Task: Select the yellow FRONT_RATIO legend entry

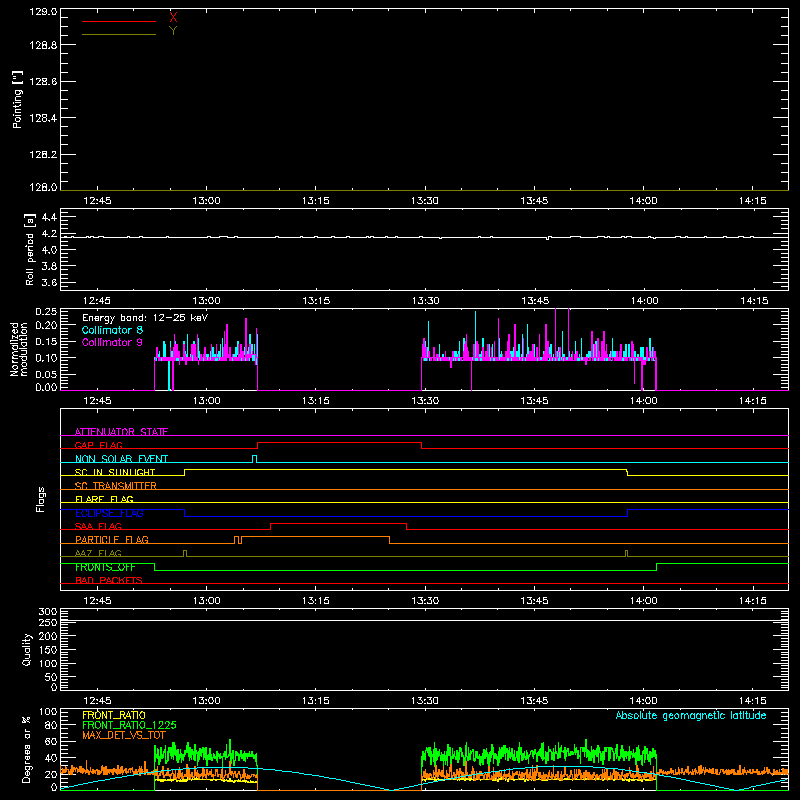Action: [x=114, y=715]
